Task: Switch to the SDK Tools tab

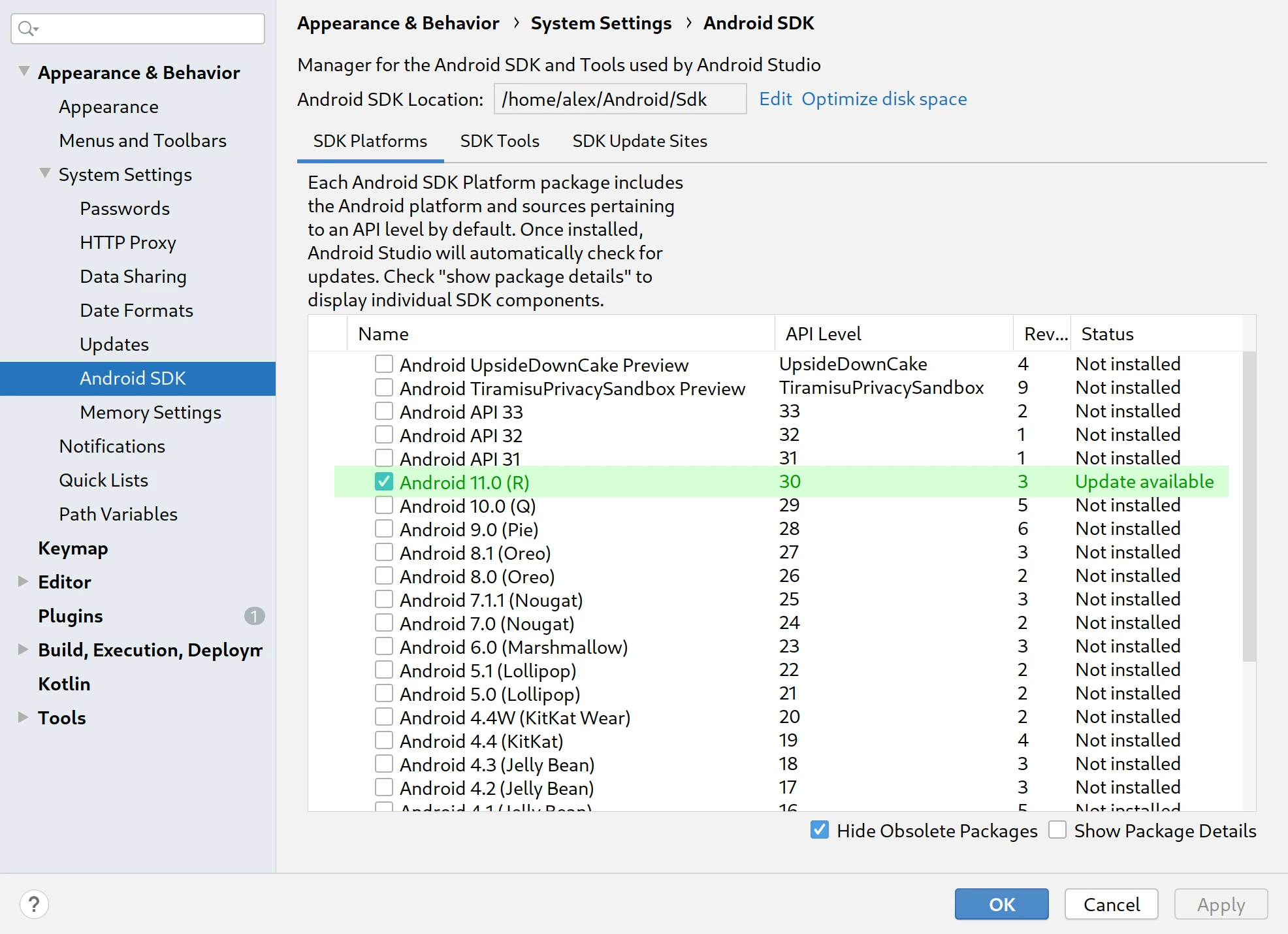Action: pyautogui.click(x=500, y=141)
